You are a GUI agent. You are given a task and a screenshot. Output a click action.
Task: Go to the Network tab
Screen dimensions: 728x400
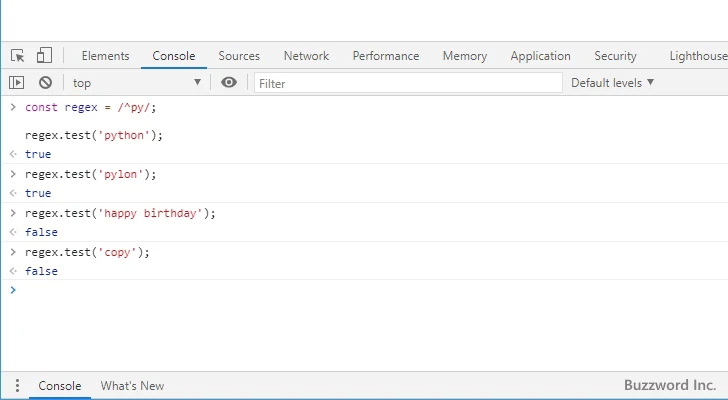(306, 56)
